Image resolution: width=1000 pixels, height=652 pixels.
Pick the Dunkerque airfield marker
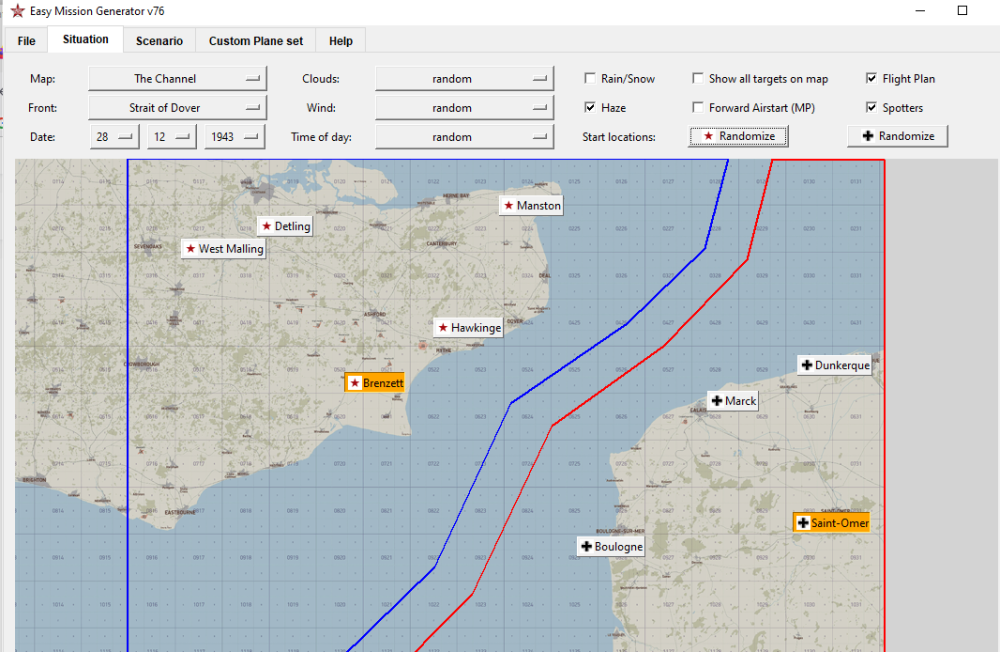click(x=834, y=365)
